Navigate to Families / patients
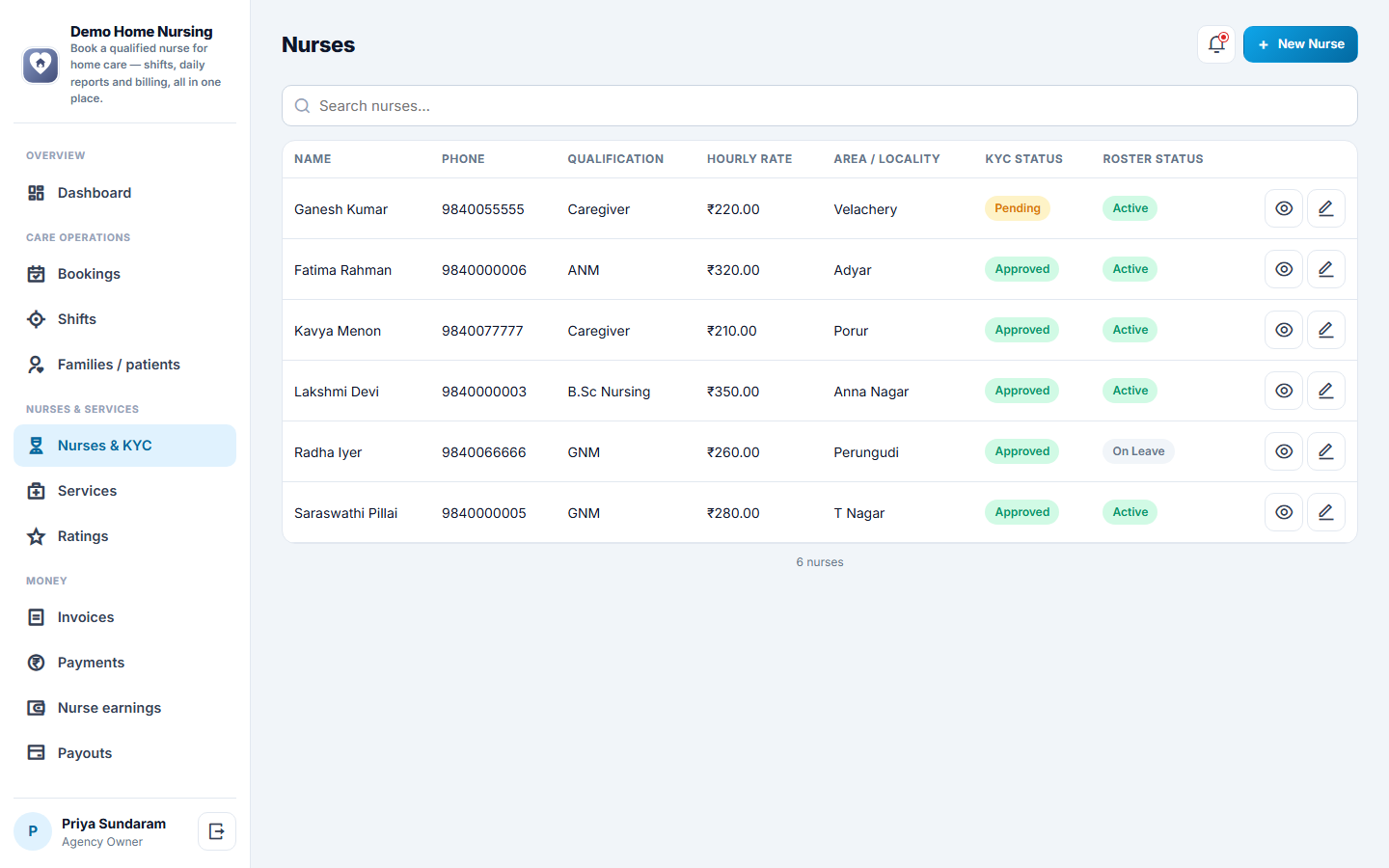 [124, 365]
